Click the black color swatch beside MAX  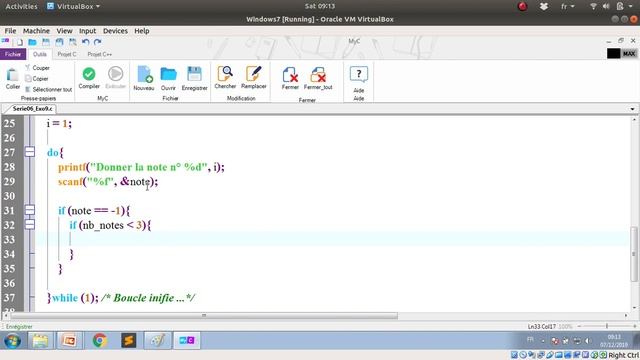tap(613, 53)
